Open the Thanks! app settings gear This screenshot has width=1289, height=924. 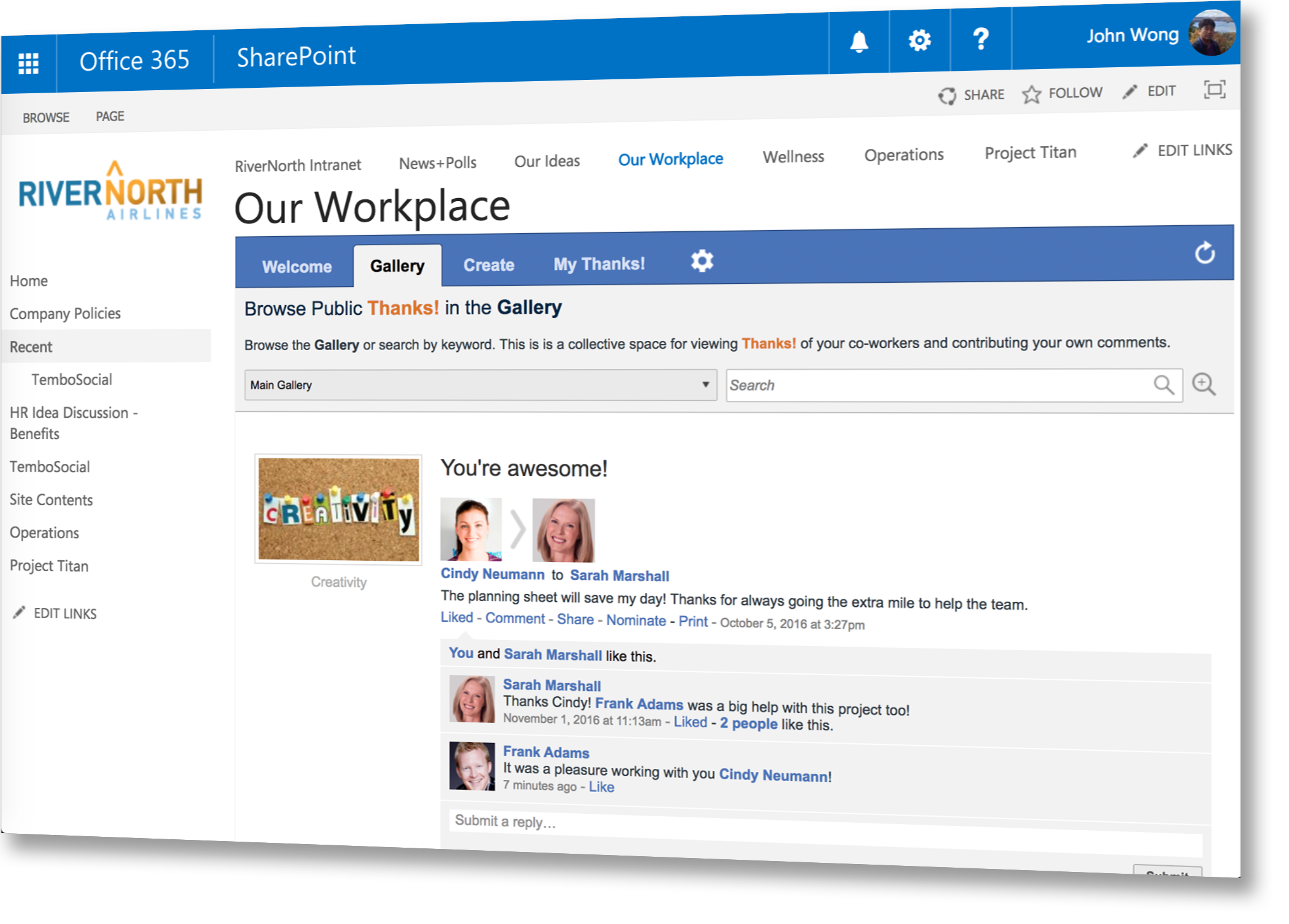click(702, 261)
